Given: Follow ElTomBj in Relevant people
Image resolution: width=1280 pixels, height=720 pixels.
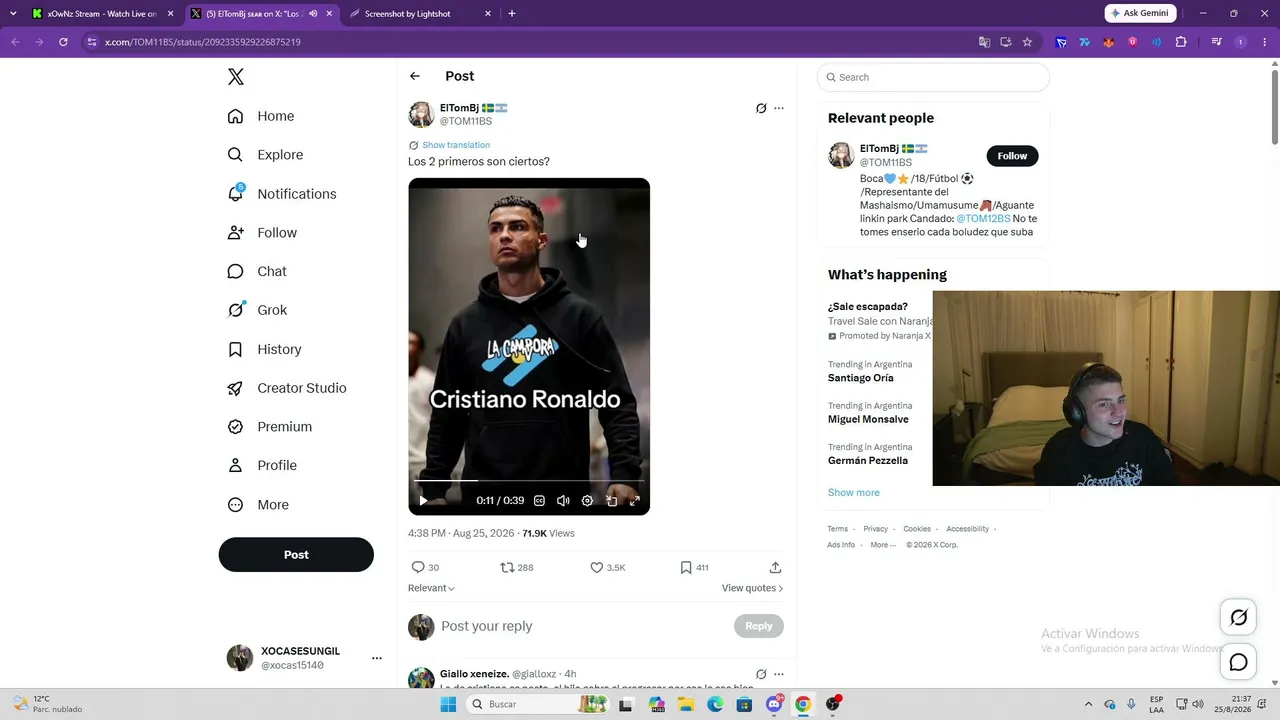Looking at the screenshot, I should pos(1012,156).
